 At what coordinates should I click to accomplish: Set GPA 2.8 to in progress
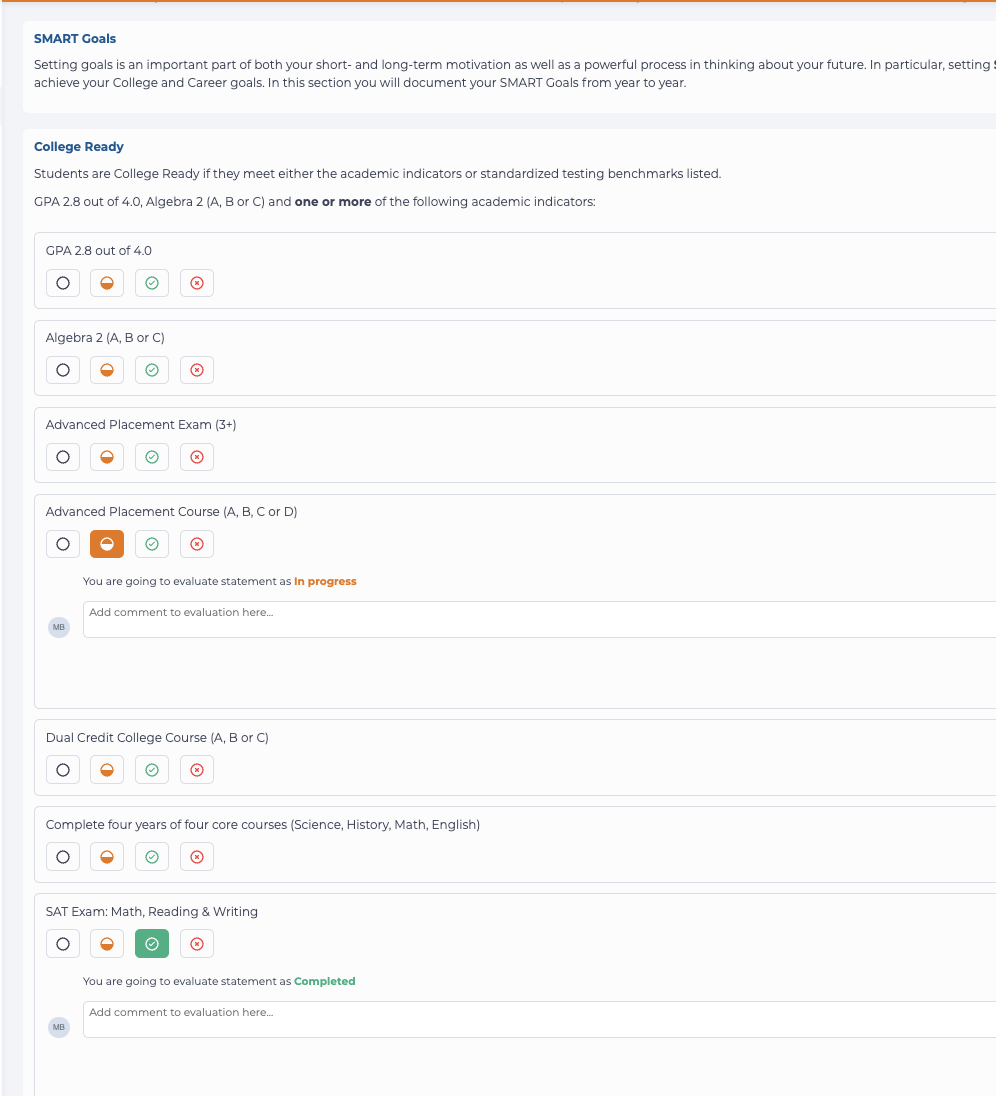[x=107, y=283]
